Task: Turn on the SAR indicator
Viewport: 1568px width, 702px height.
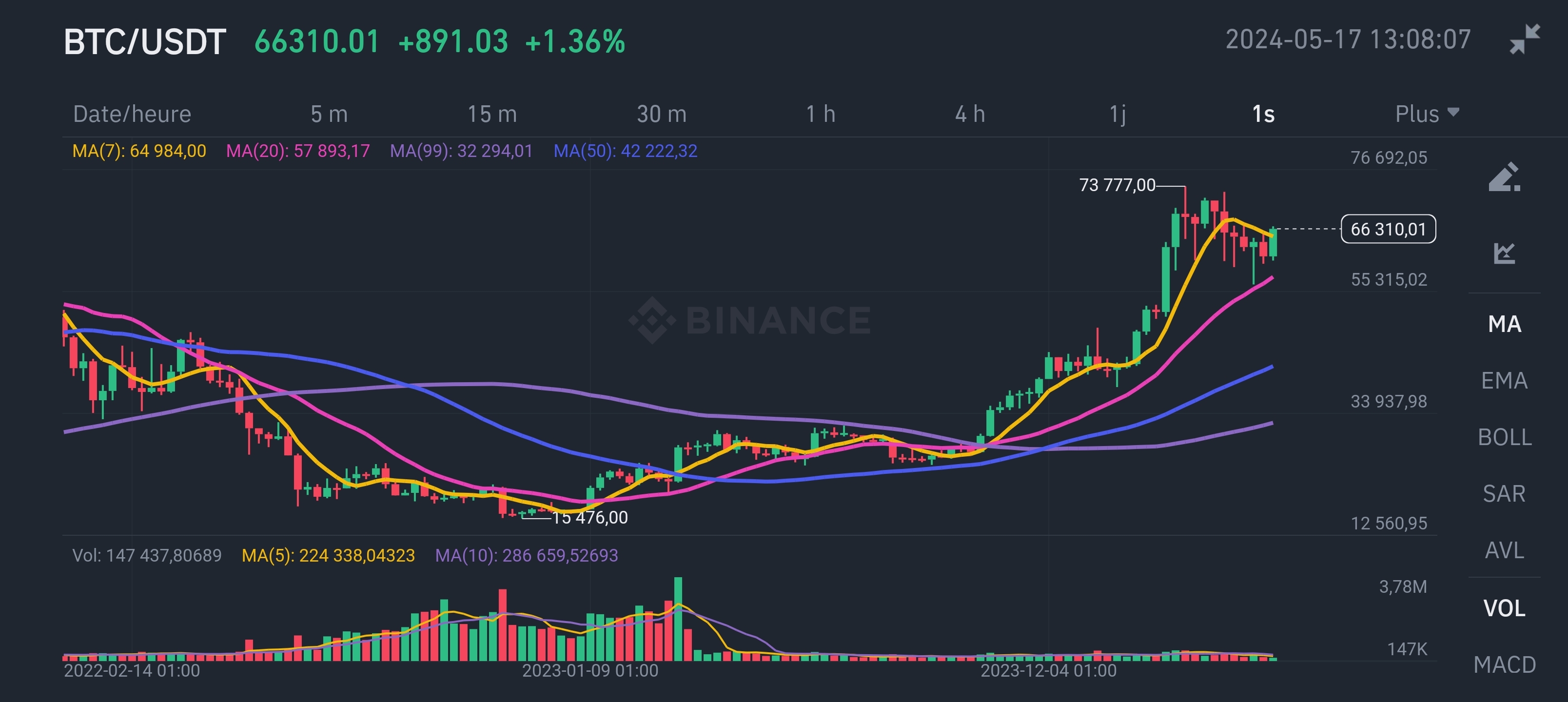Action: 1504,494
